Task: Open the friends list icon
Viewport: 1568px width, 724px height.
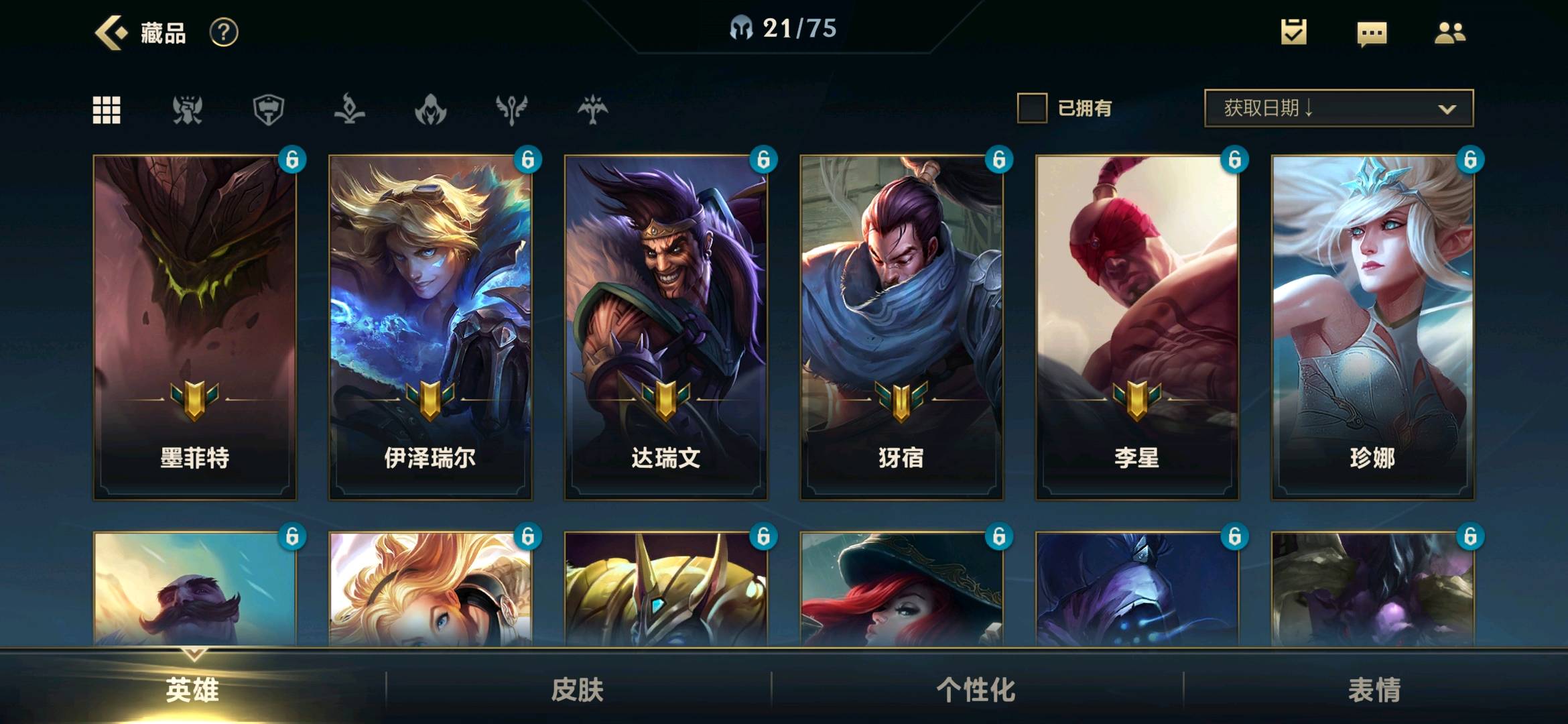Action: tap(1450, 32)
